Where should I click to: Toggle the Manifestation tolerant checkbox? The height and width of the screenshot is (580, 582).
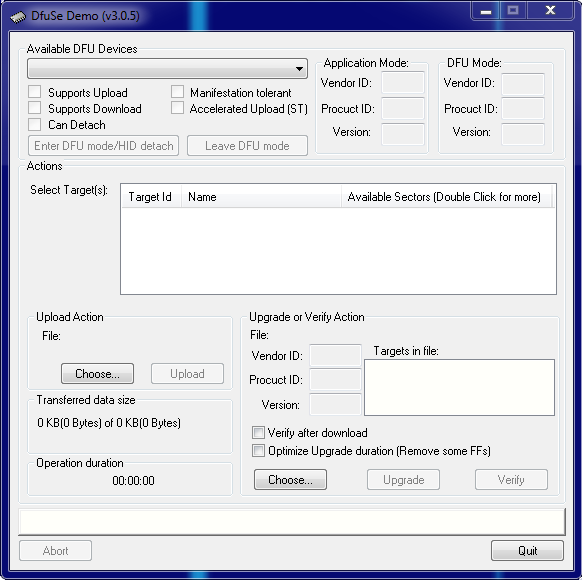point(177,92)
